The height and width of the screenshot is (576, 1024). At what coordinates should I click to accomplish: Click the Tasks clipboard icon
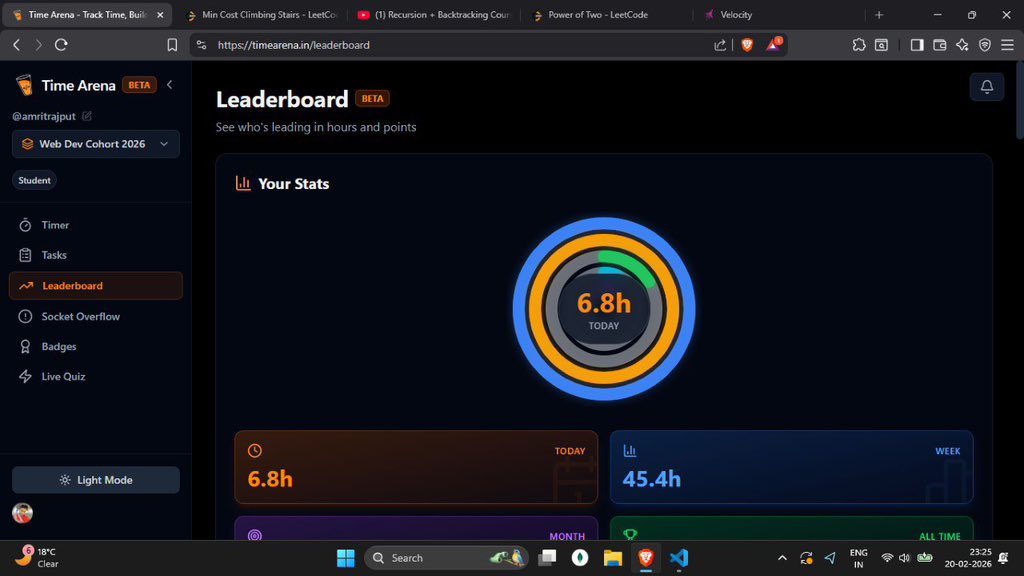[25, 255]
